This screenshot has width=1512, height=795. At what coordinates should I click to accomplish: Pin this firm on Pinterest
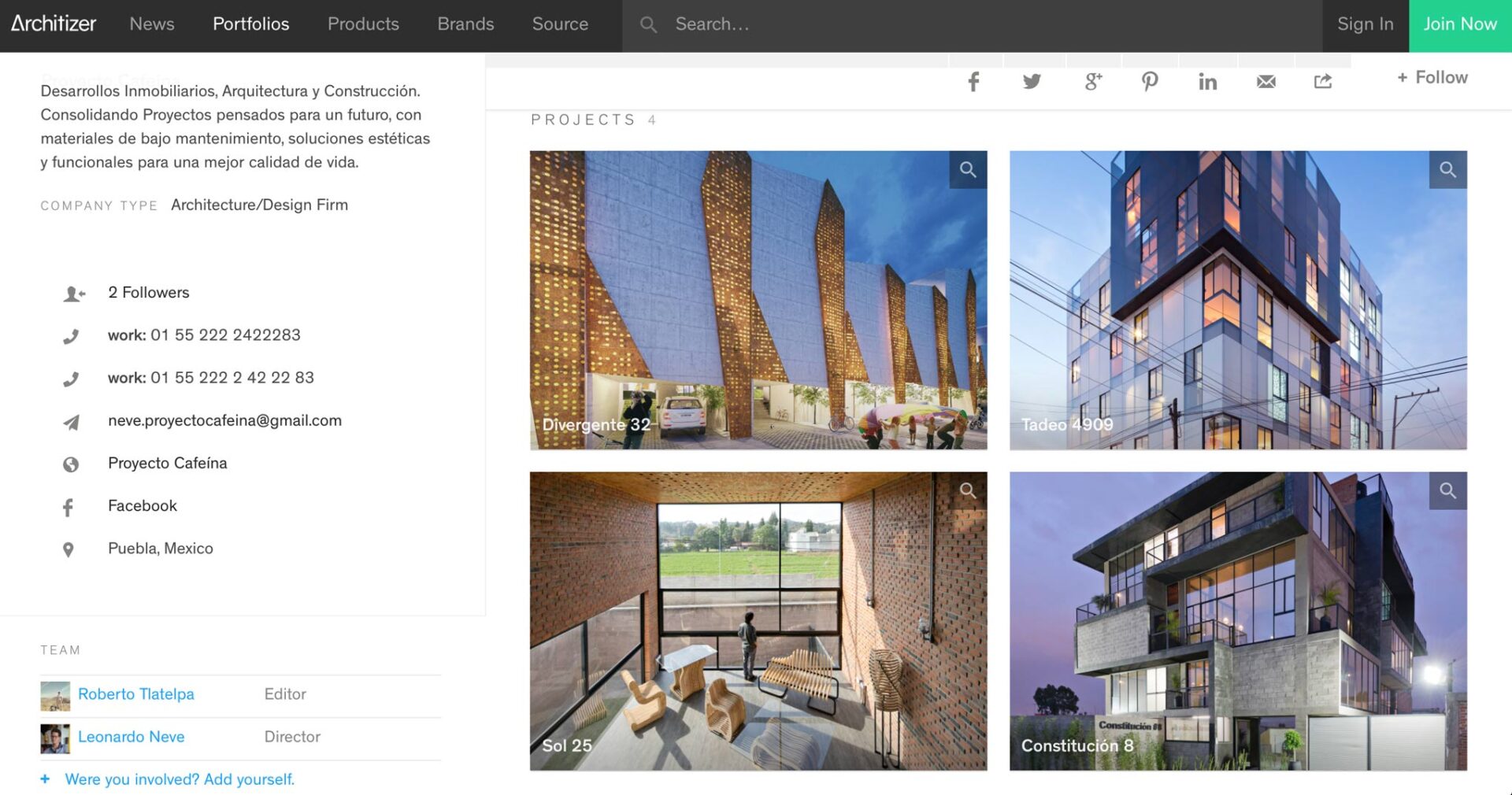(x=1150, y=82)
